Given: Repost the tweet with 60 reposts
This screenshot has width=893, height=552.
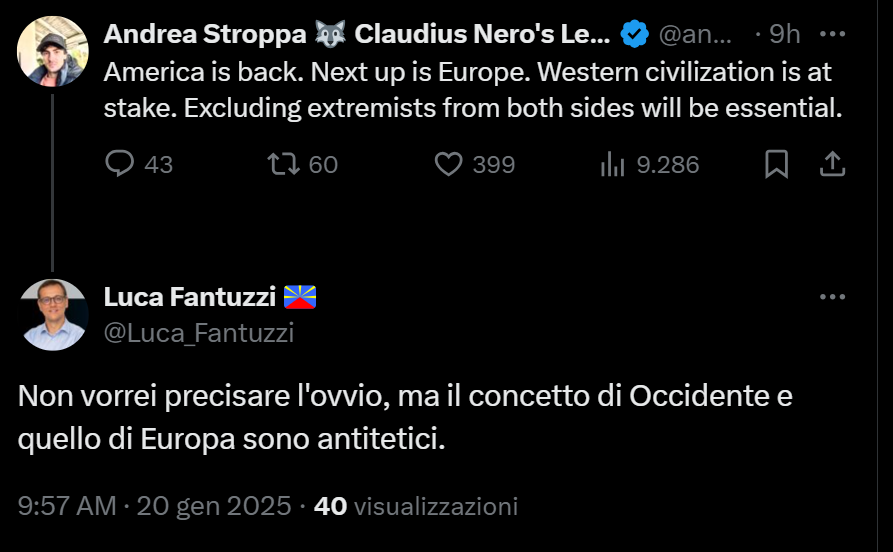Looking at the screenshot, I should coord(285,164).
